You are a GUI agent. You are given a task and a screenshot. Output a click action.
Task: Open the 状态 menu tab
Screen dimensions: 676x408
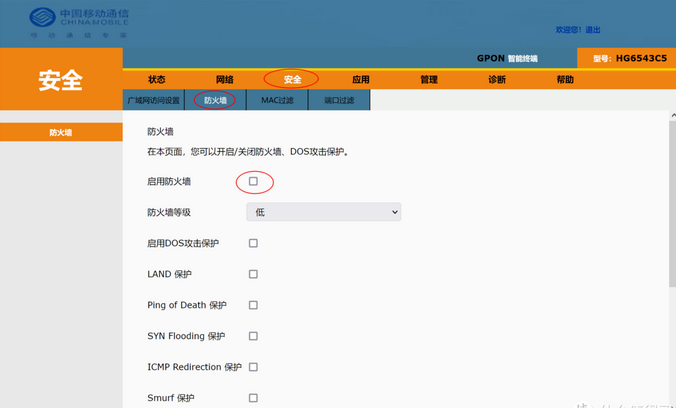click(157, 79)
